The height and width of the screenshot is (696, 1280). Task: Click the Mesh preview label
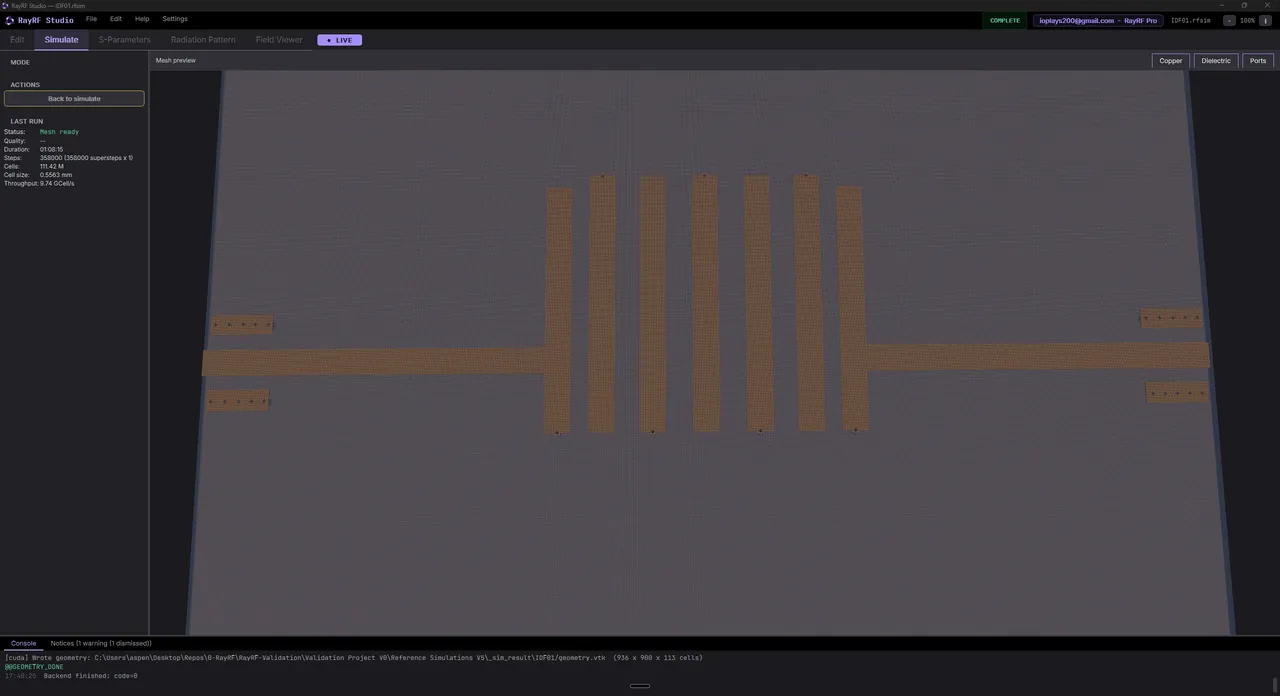176,61
